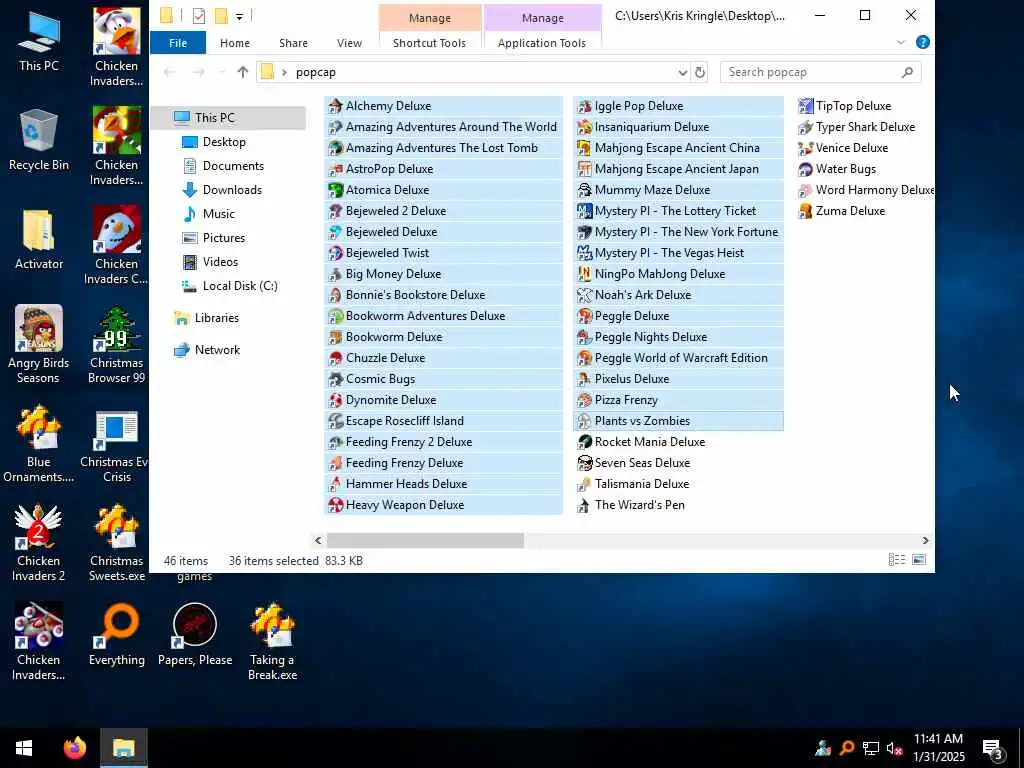Screen dimensions: 1024x768
Task: Open Libraries in the navigation pane
Action: pos(216,318)
